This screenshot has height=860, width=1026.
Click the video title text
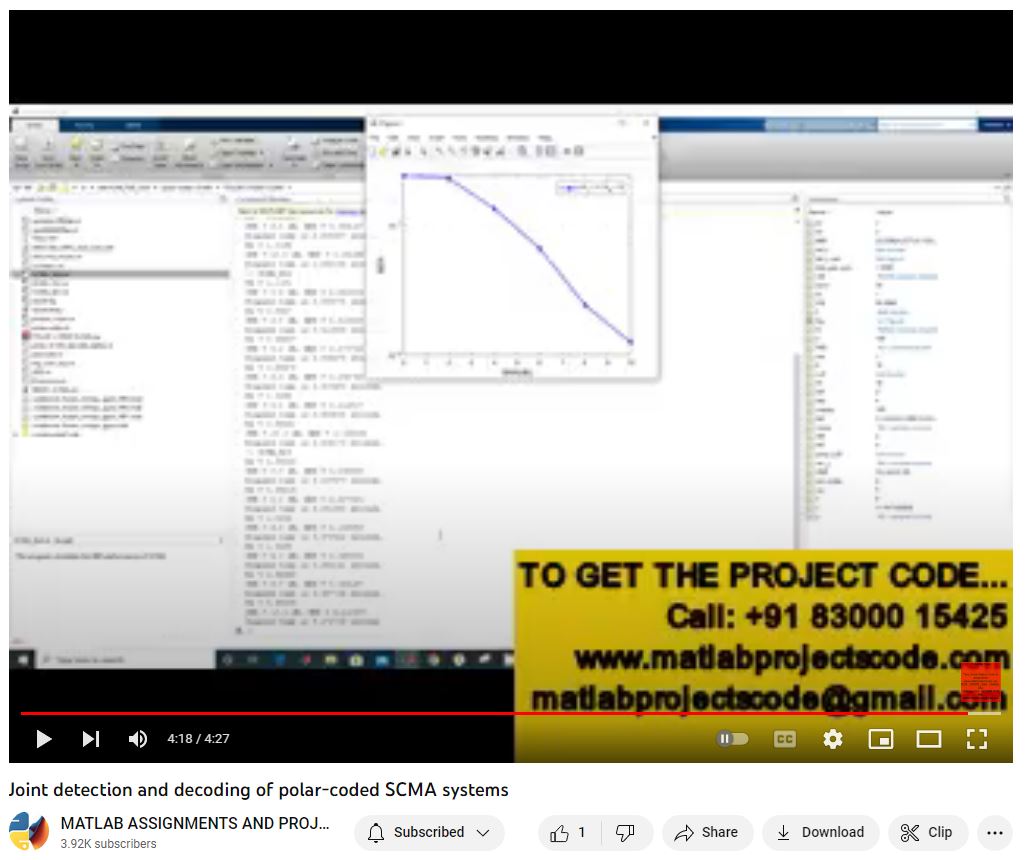tap(258, 790)
